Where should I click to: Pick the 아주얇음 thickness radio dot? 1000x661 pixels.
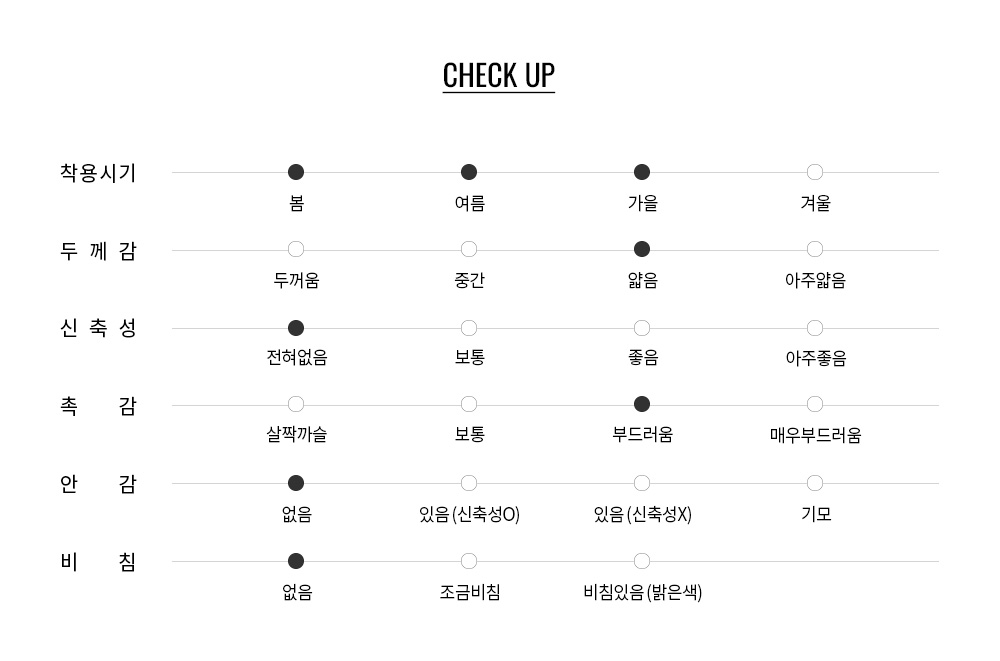pyautogui.click(x=815, y=249)
